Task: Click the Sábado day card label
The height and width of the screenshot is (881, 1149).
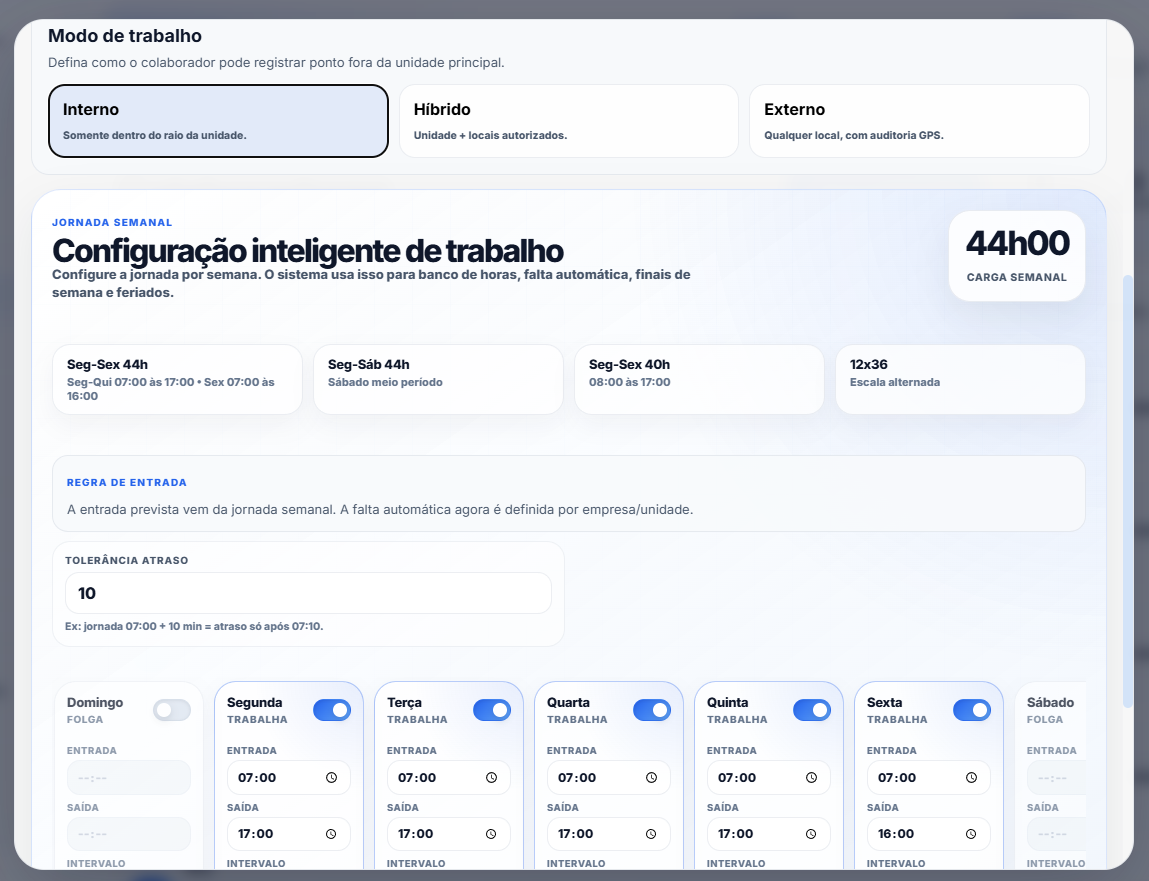Action: tap(1050, 702)
